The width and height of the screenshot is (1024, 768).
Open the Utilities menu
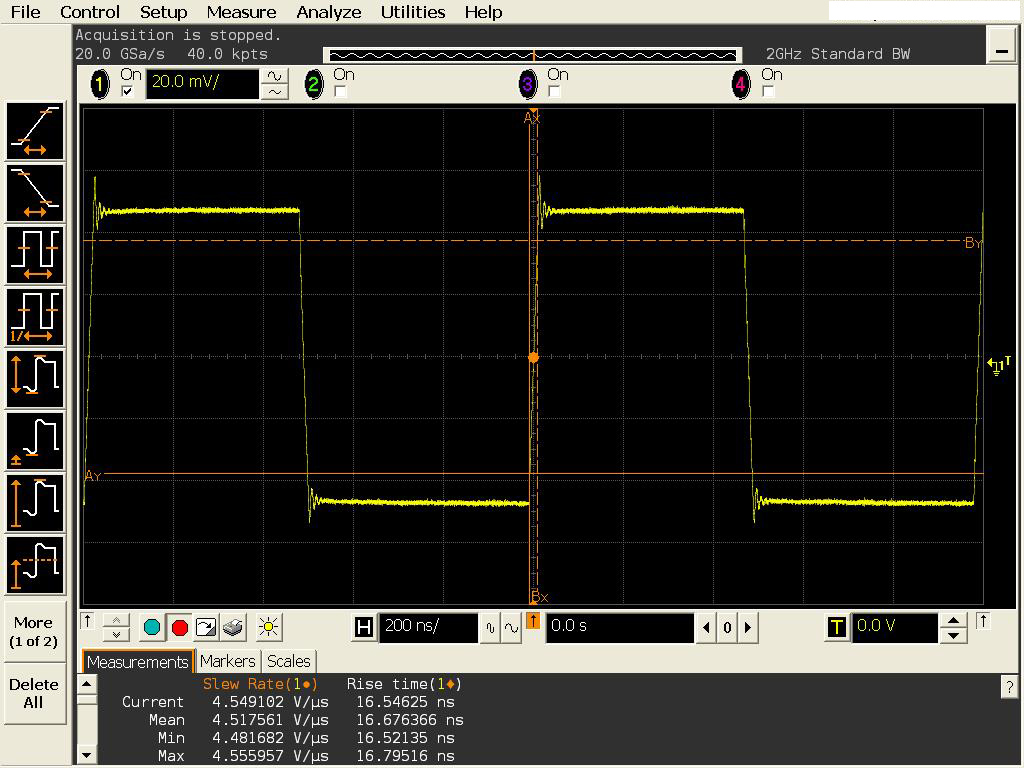coord(413,12)
